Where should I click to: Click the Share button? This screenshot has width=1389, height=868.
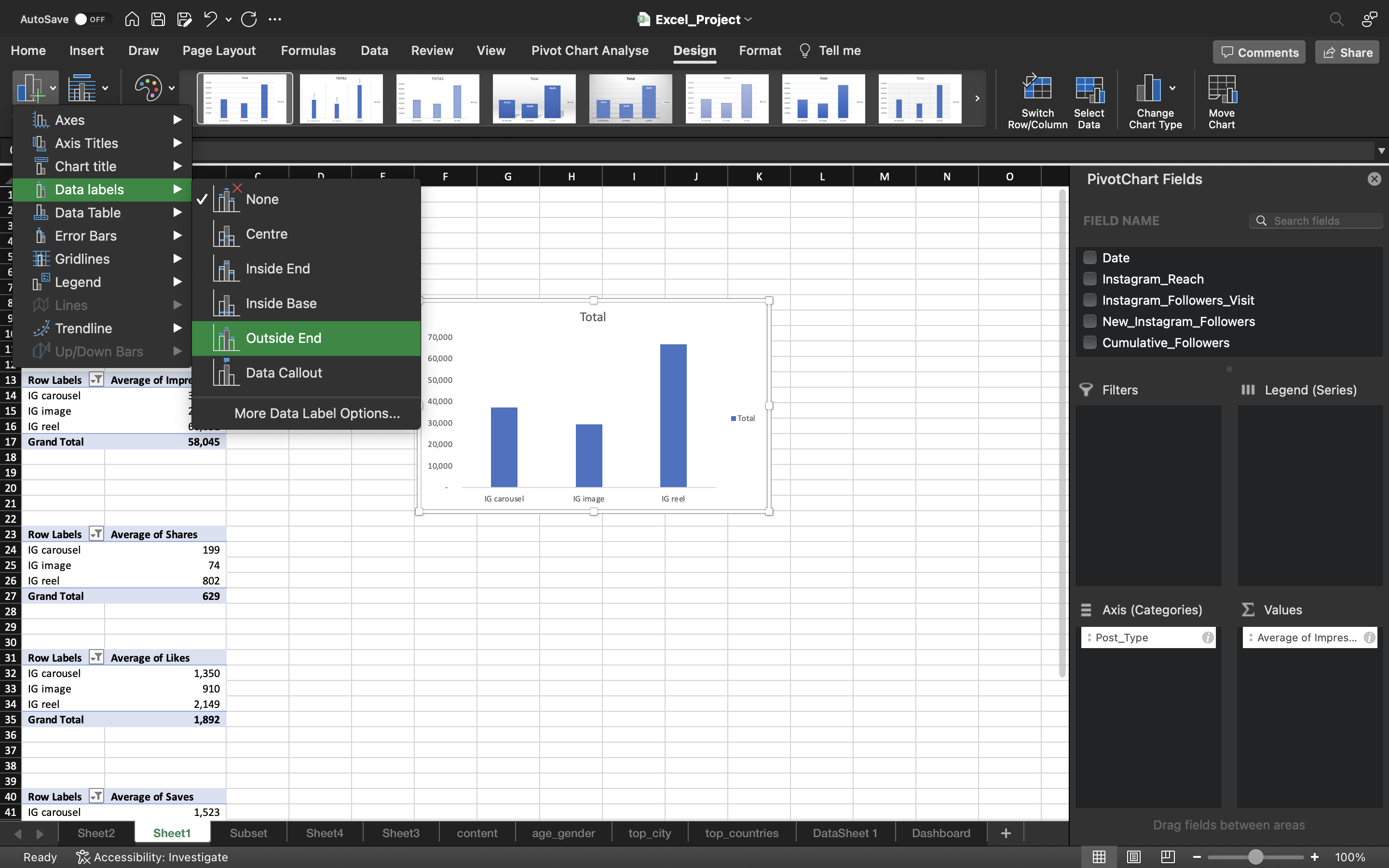[x=1347, y=52]
